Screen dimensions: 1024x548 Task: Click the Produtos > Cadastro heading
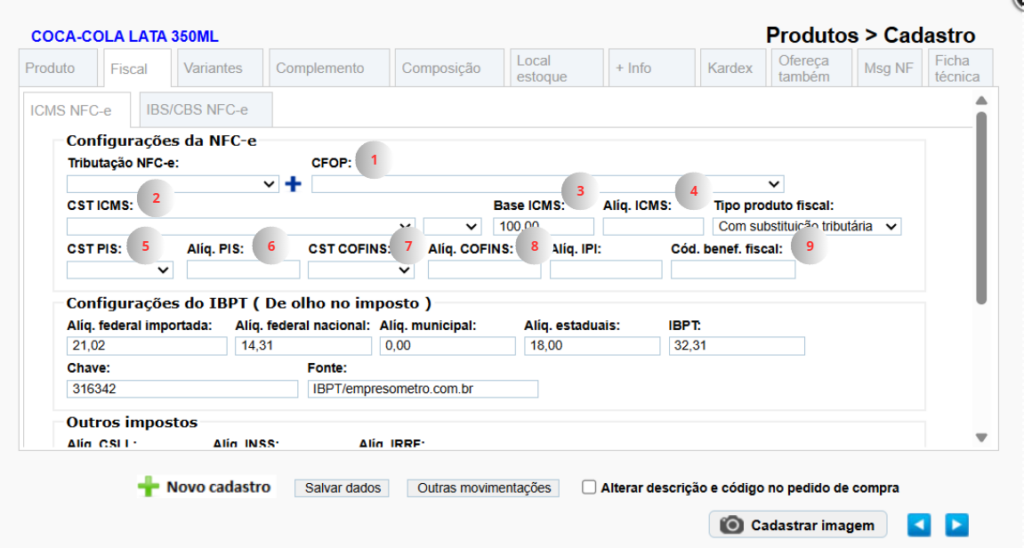871,35
